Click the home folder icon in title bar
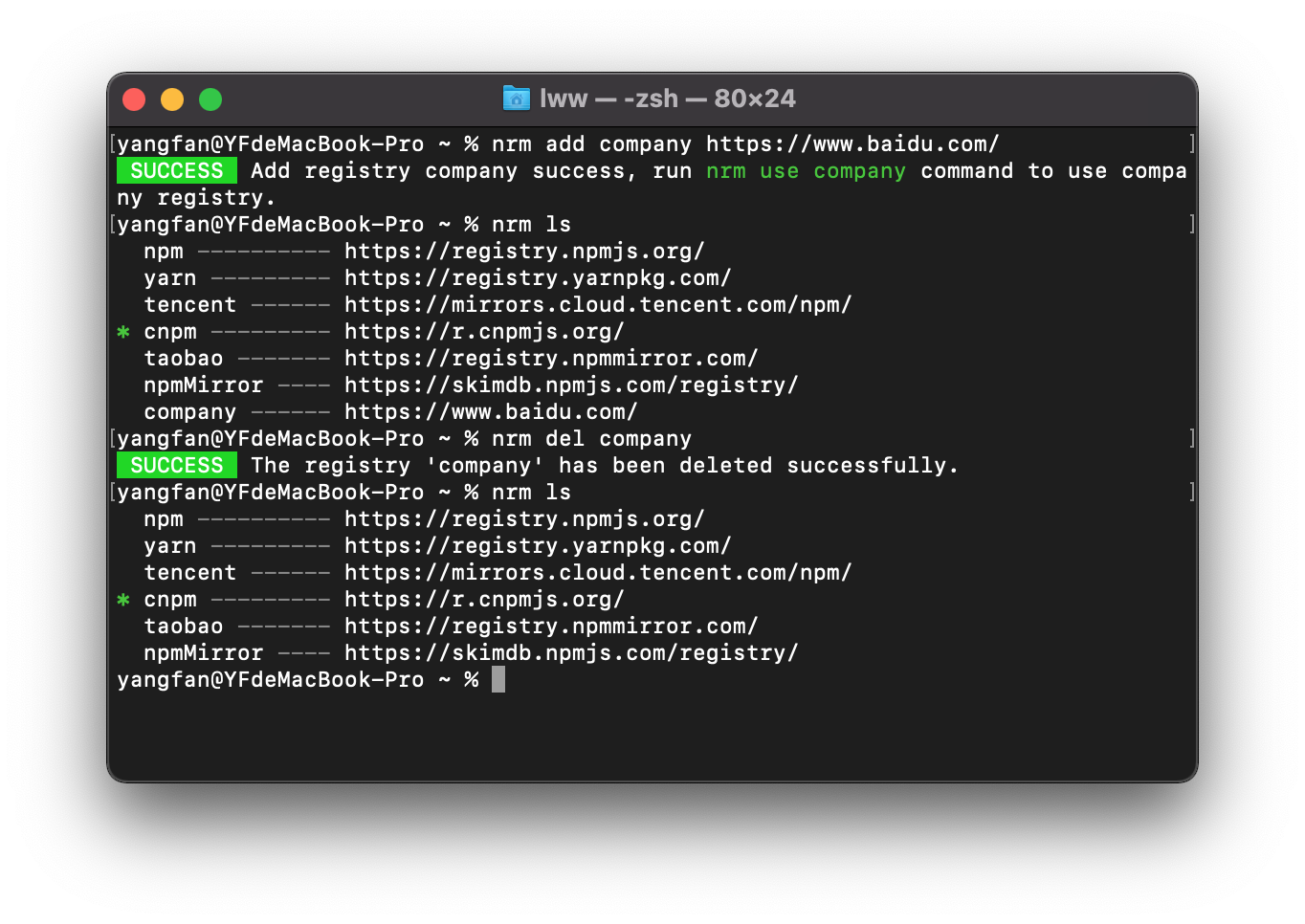This screenshot has width=1305, height=924. (517, 99)
